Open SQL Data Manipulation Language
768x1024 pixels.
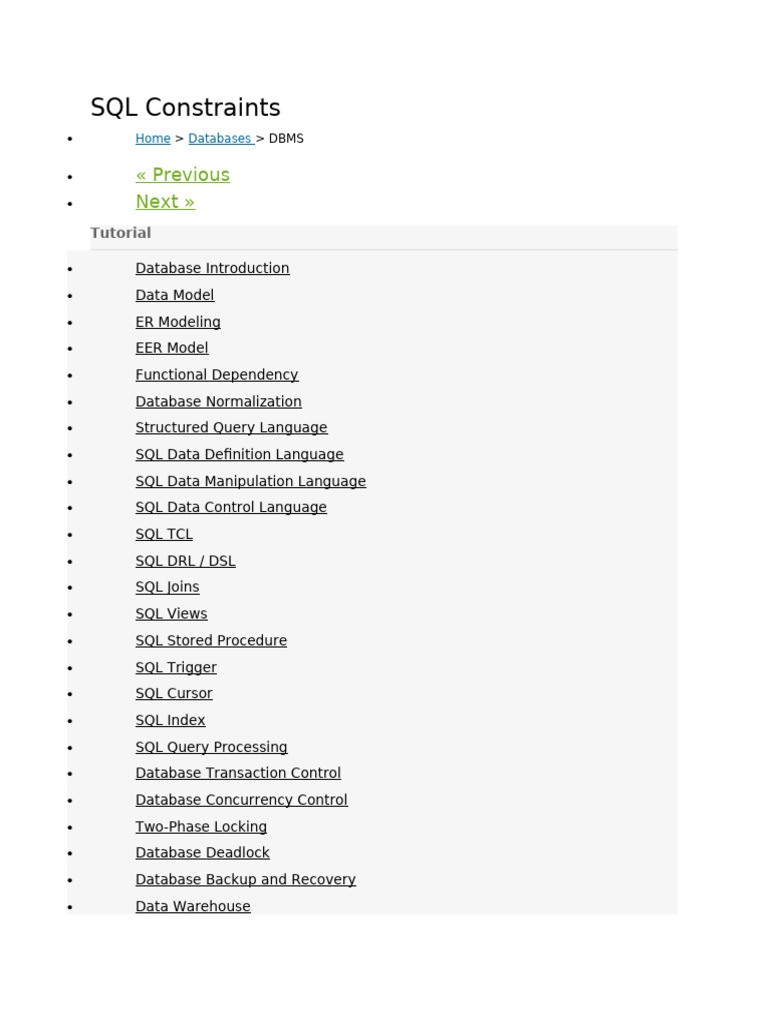coord(250,481)
